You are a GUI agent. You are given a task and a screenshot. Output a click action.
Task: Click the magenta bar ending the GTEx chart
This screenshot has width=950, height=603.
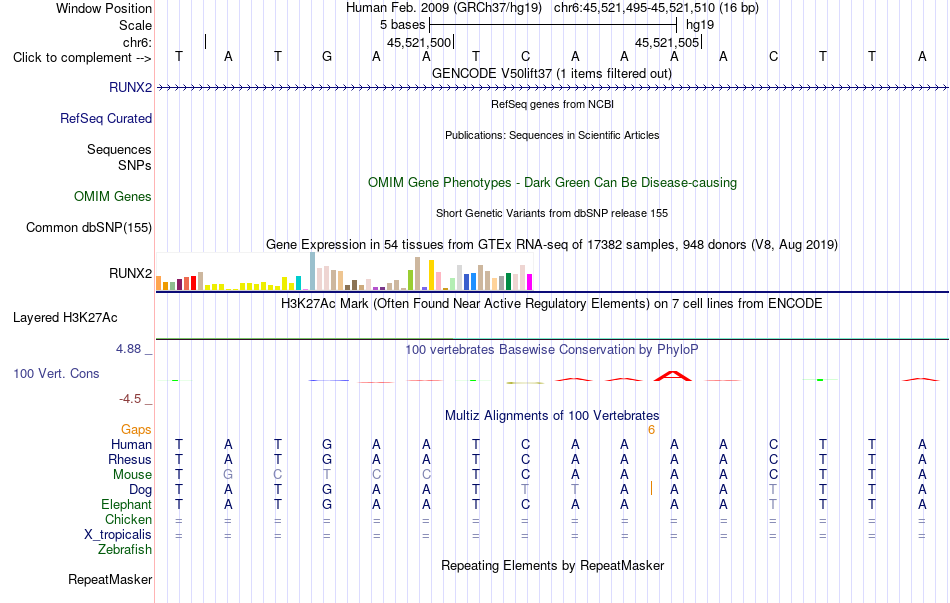pos(530,282)
